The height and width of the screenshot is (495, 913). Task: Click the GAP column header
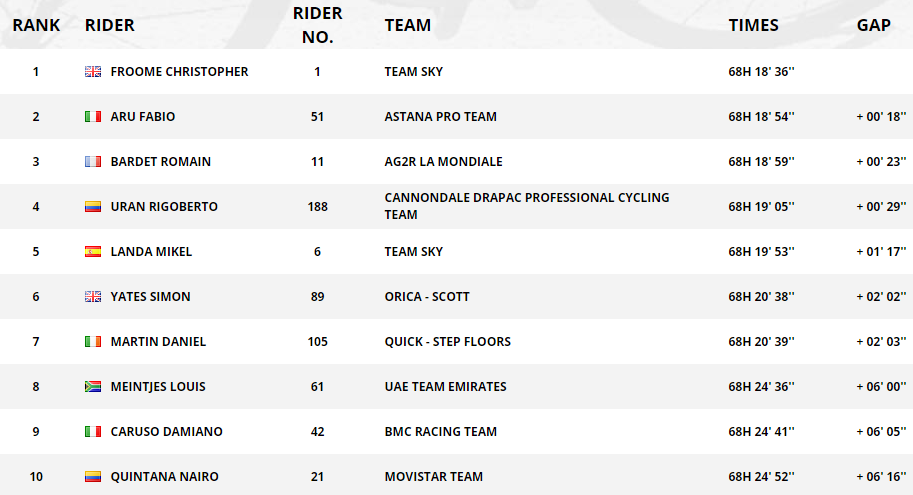[x=873, y=25]
